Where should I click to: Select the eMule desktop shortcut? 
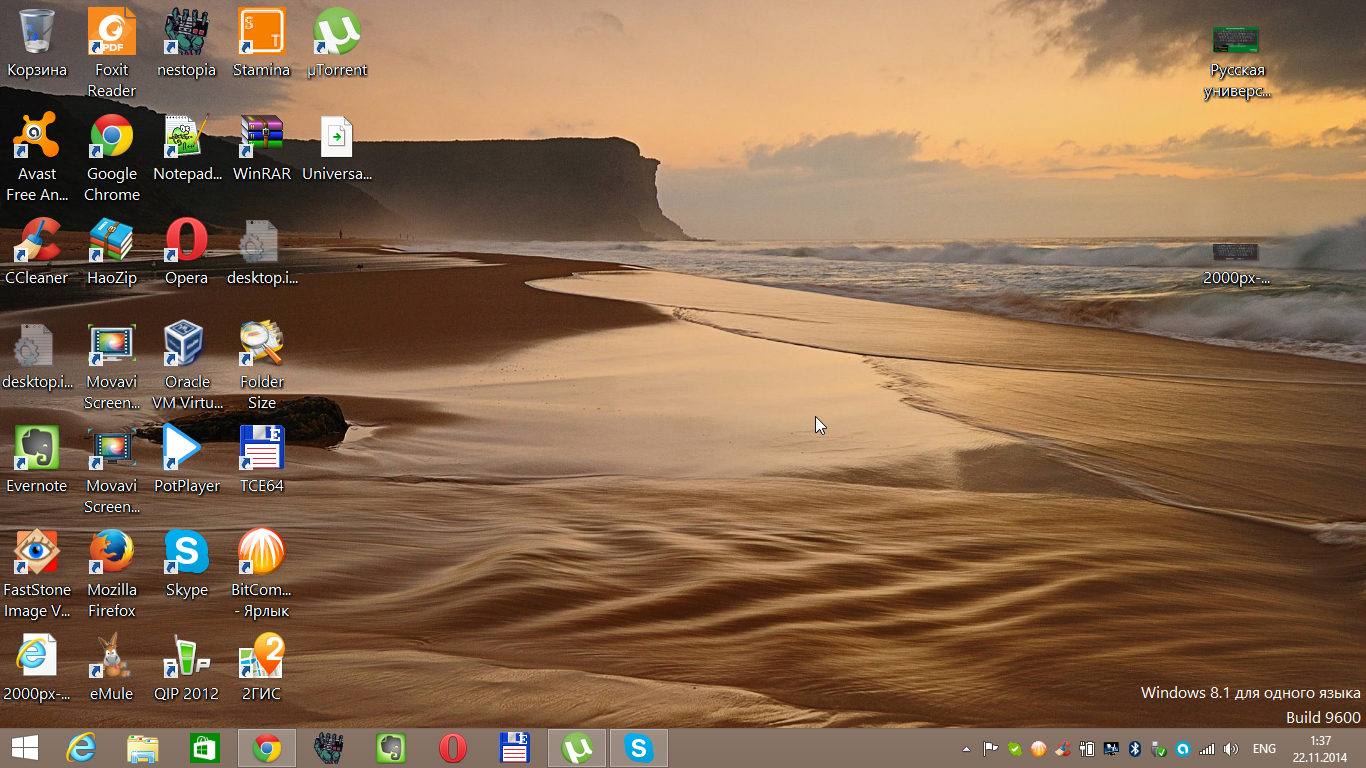click(x=112, y=668)
